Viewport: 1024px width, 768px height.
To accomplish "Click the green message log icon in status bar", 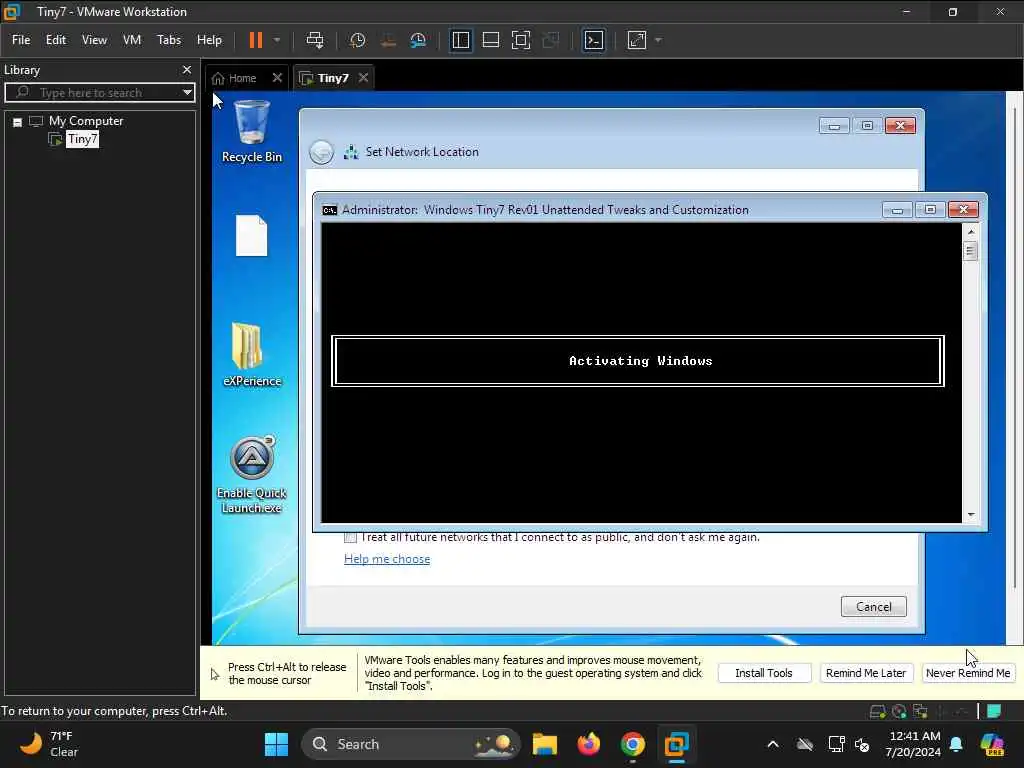I will [x=994, y=711].
